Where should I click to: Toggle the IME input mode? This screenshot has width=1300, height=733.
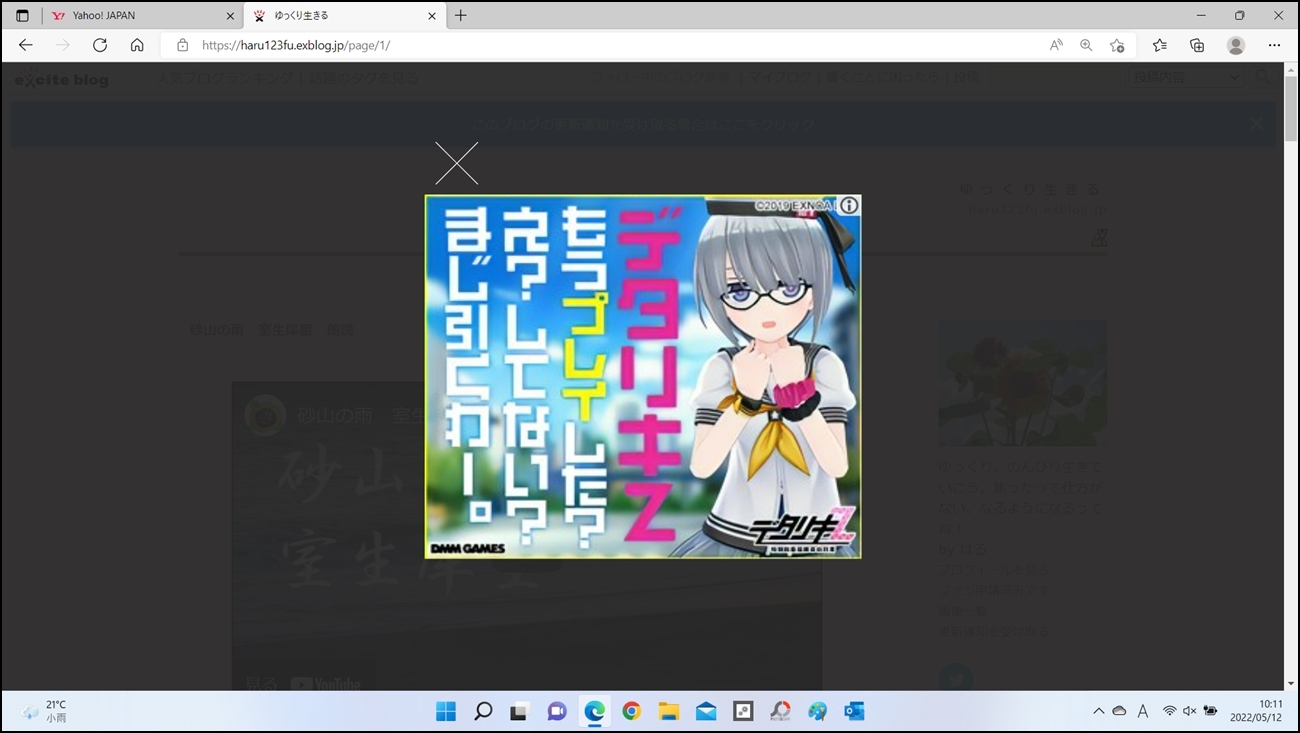click(1143, 710)
